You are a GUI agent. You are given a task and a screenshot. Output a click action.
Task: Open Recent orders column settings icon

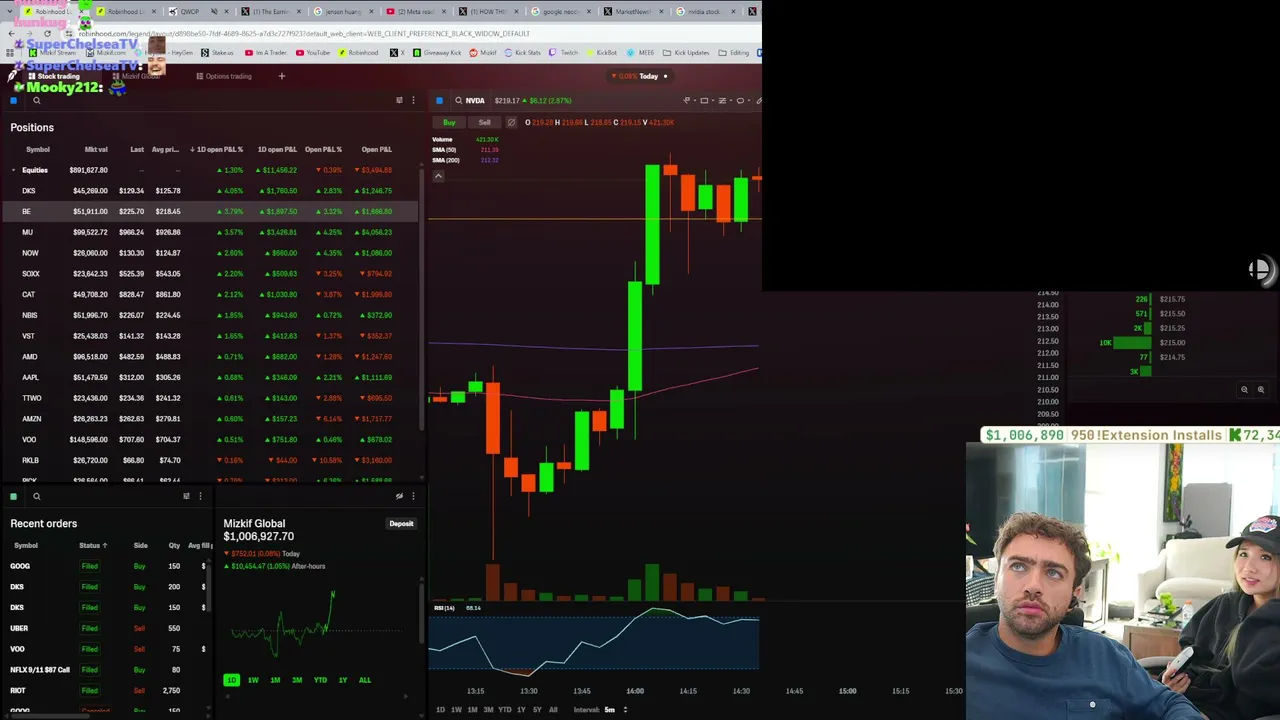click(x=186, y=496)
